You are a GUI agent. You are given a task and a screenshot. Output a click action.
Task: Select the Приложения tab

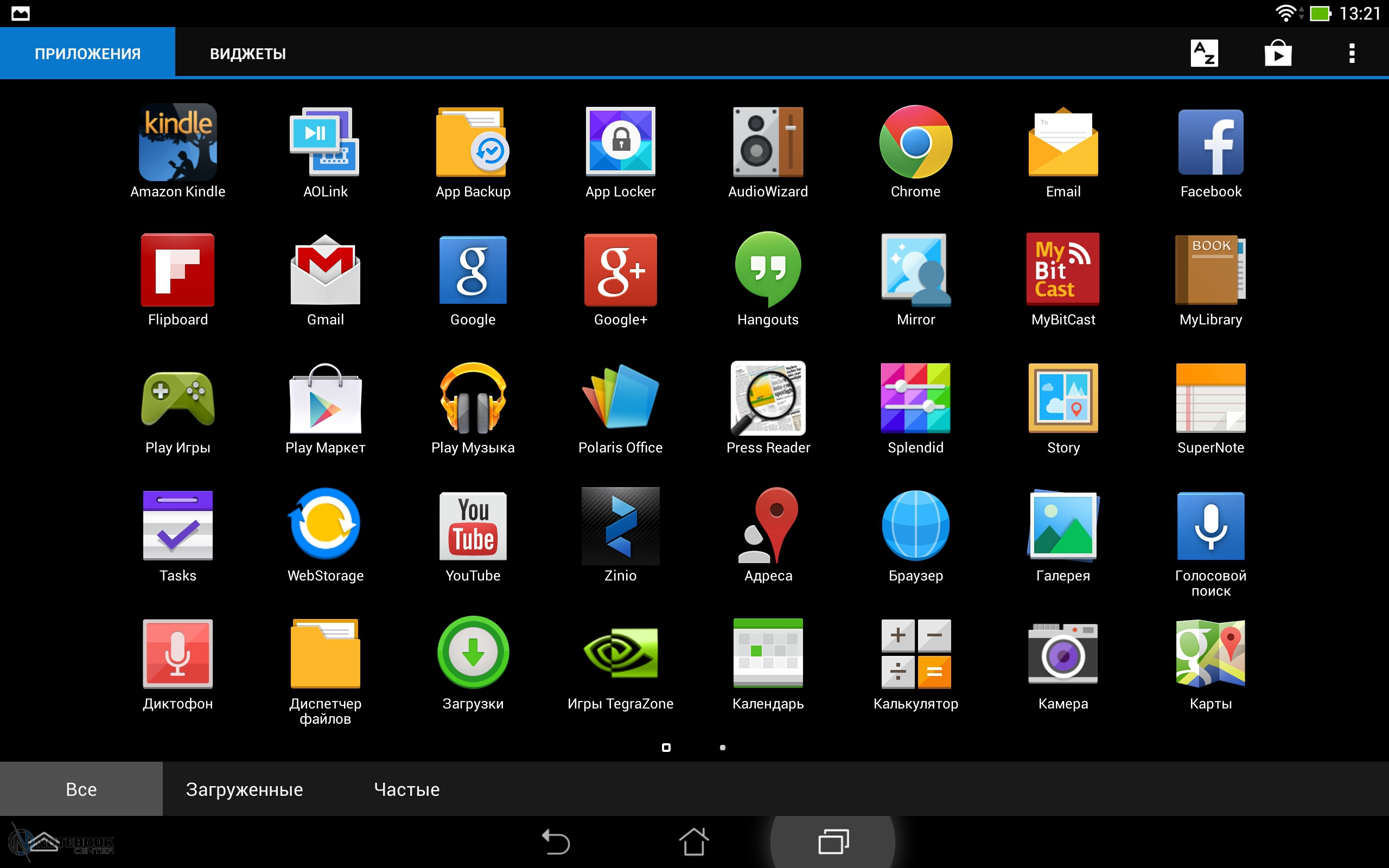87,54
